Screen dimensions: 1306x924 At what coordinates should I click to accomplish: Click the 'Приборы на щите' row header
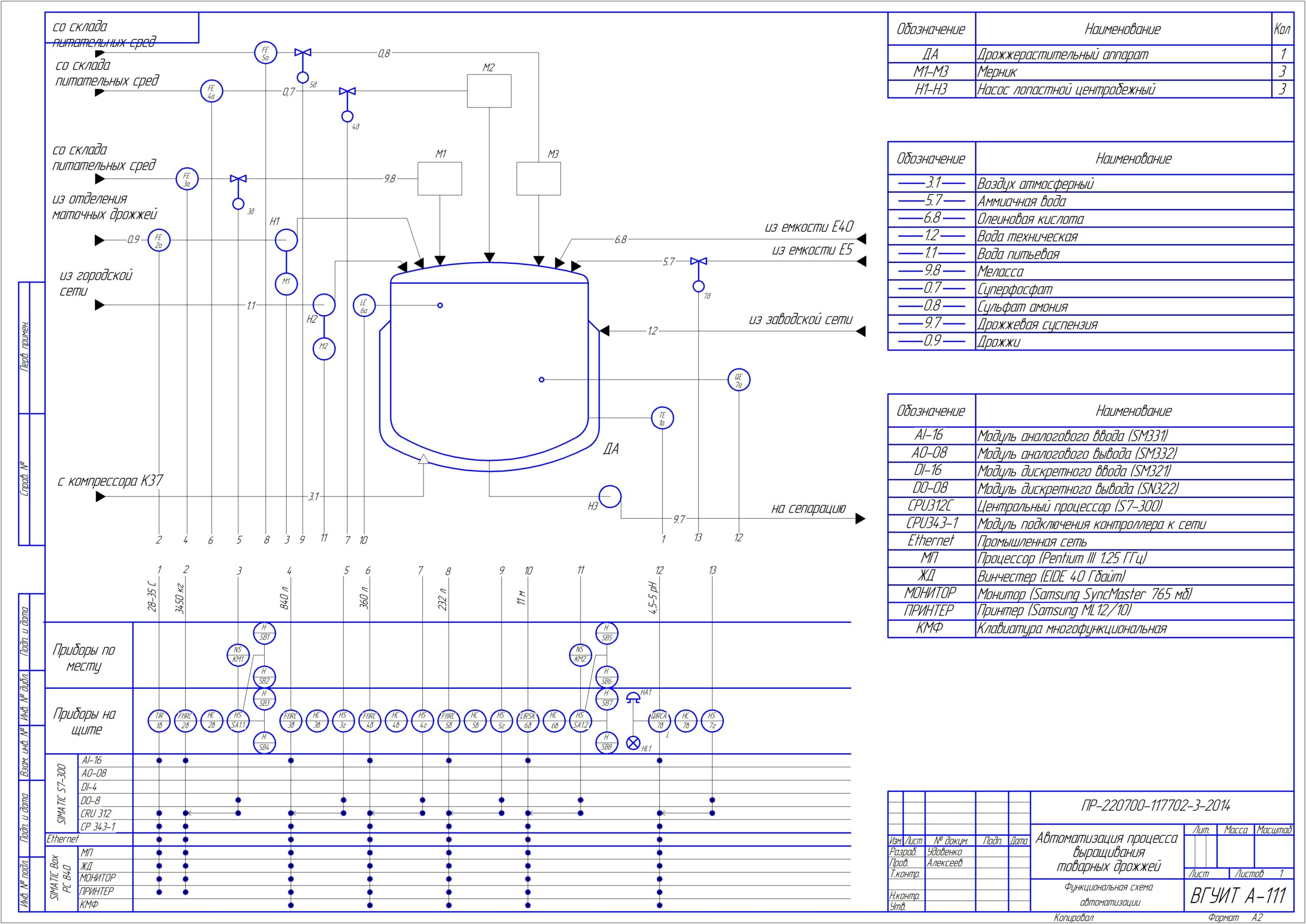point(85,721)
